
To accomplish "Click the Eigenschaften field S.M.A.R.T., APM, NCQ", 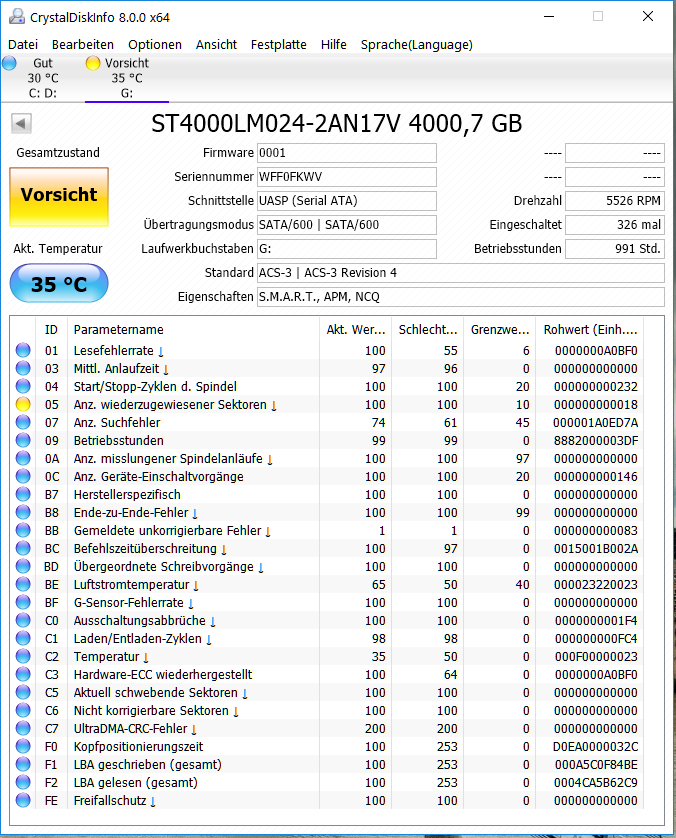I will (461, 297).
